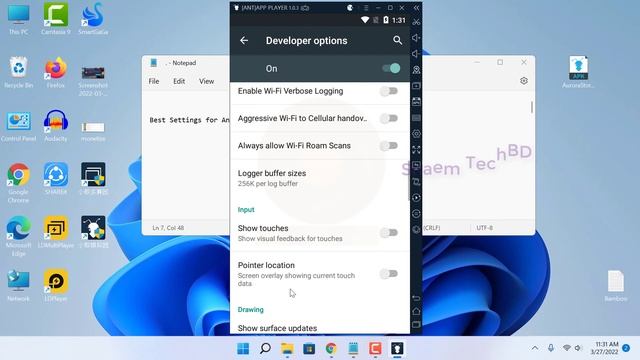Show hidden system tray icons
This screenshot has height=360, width=640.
pyautogui.click(x=535, y=348)
